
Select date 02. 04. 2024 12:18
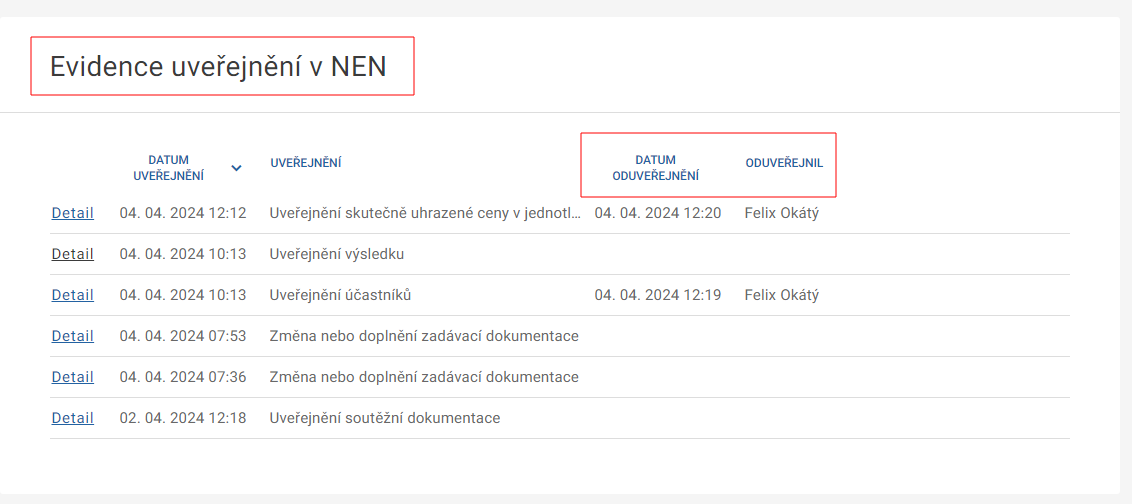click(x=183, y=418)
